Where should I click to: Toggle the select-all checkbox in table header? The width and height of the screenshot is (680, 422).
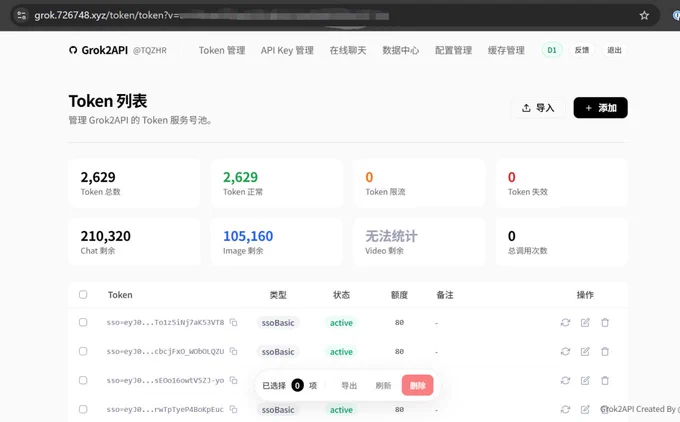[x=83, y=294]
